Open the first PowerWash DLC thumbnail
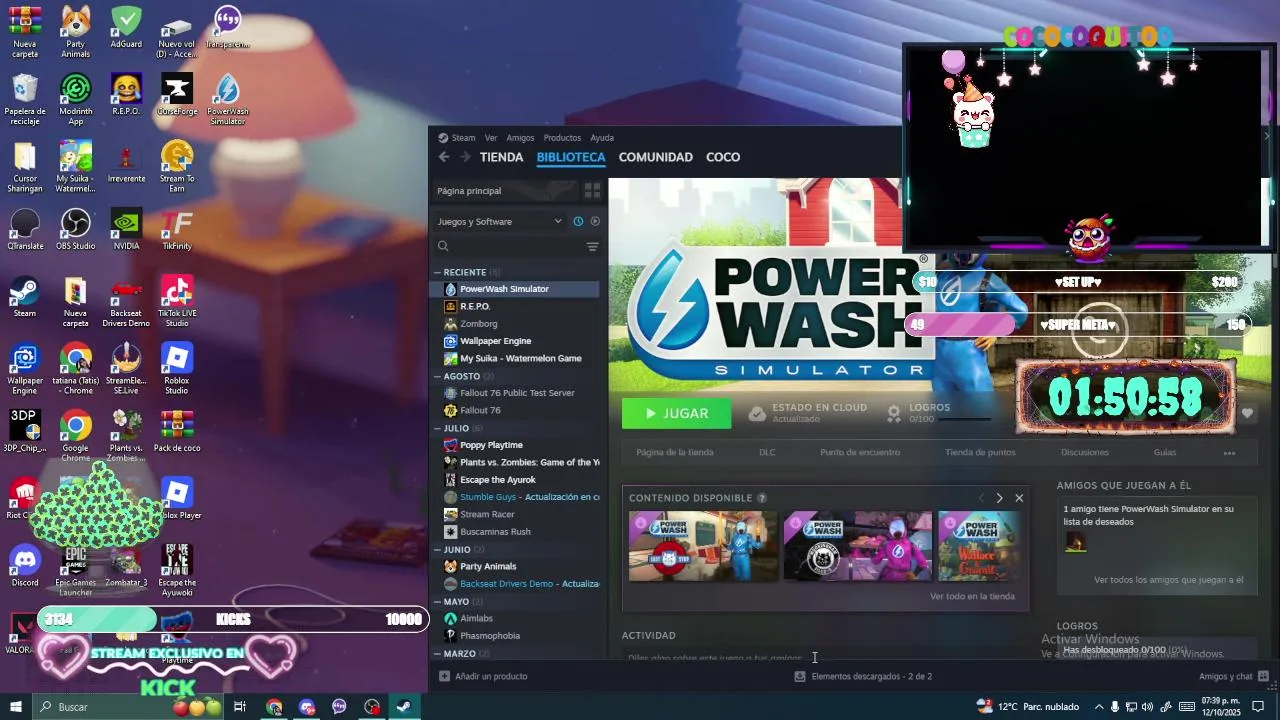The width and height of the screenshot is (1280, 720). click(703, 546)
